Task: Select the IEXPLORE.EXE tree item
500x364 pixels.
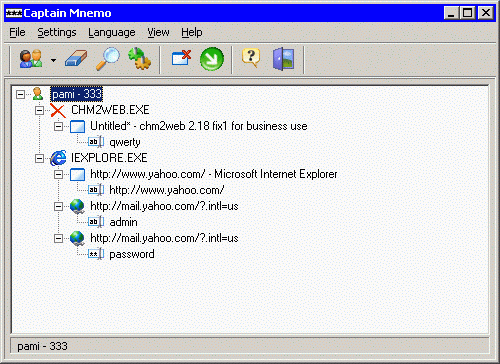Action: coord(109,158)
